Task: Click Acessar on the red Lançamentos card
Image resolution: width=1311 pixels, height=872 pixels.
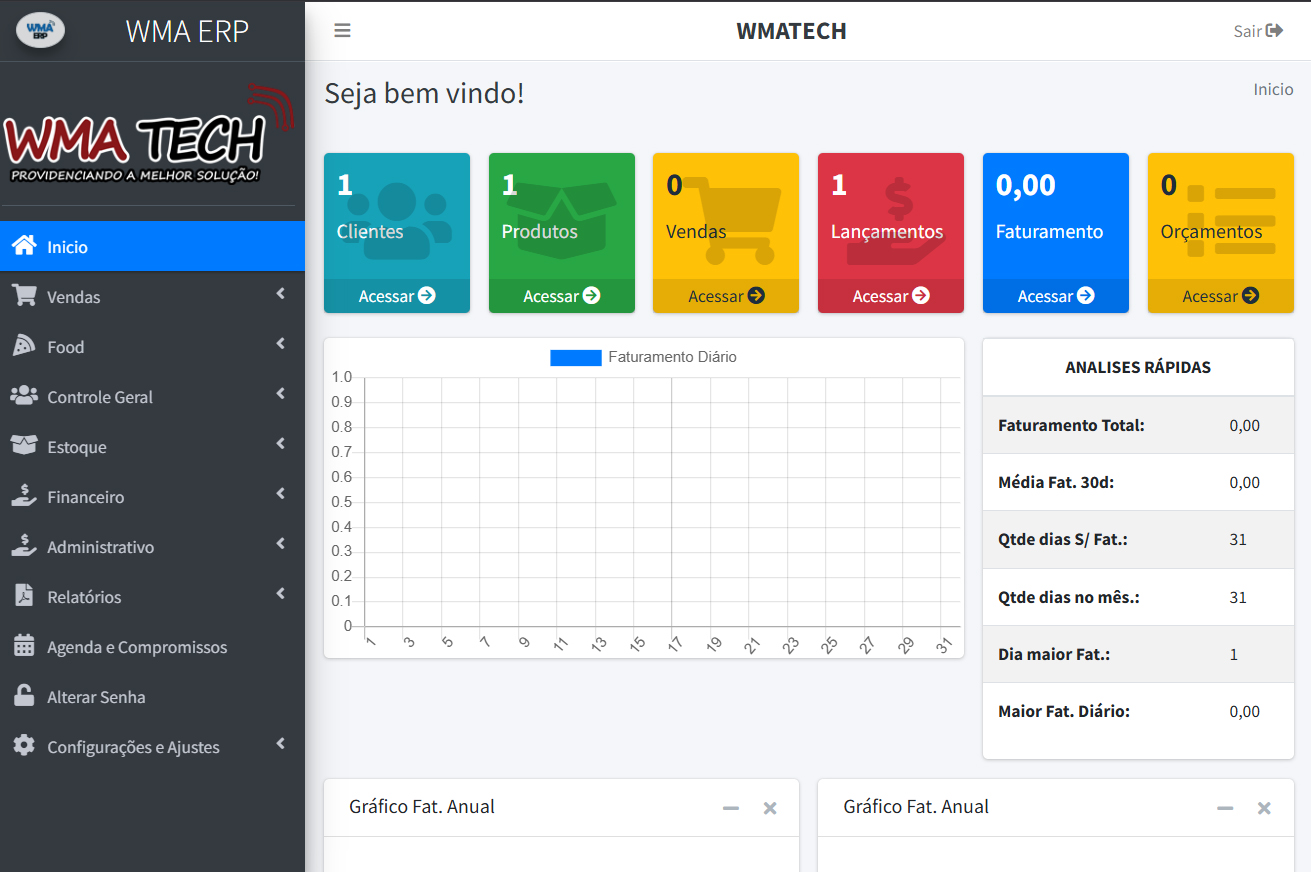Action: 890,296
